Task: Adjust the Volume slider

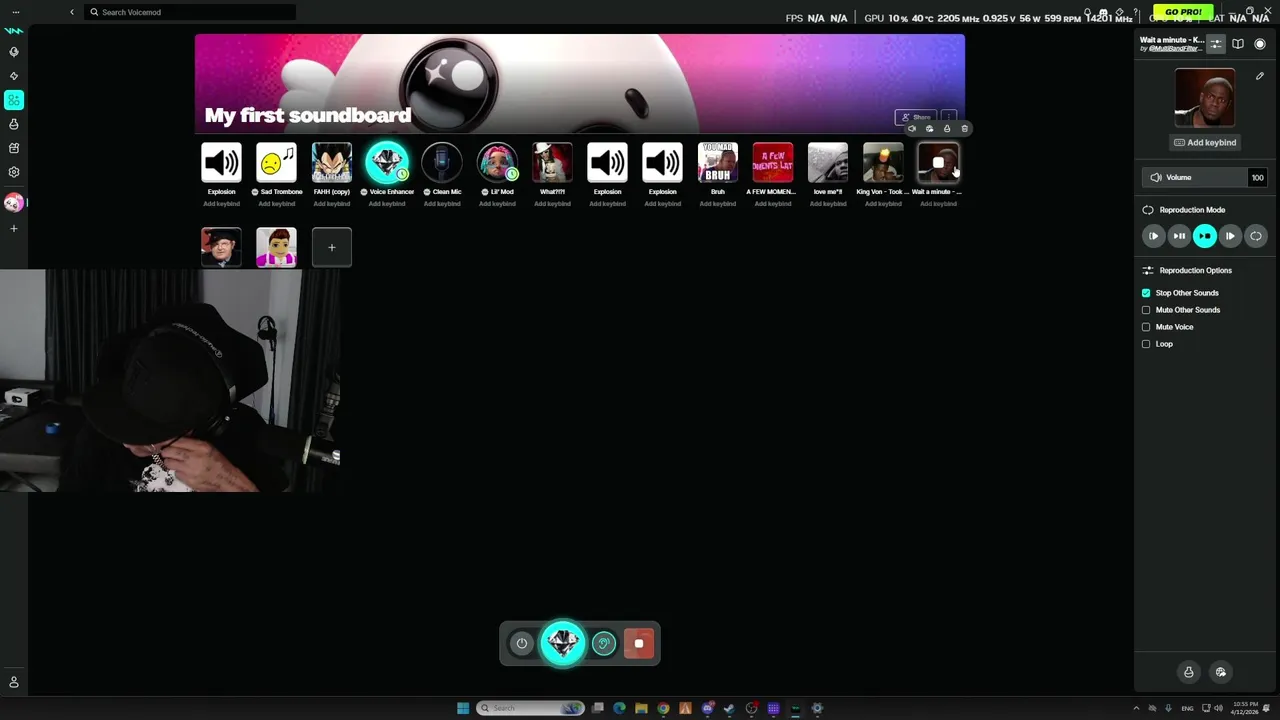Action: [1195, 177]
